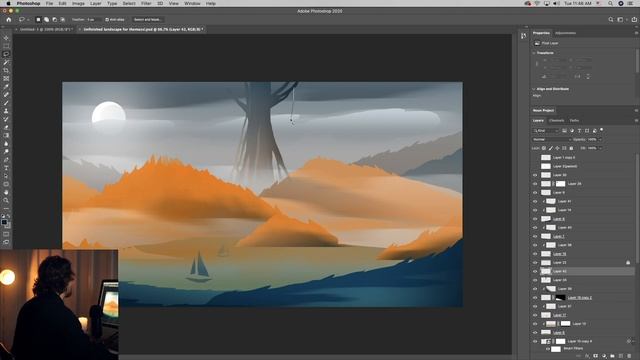Select the Move tool

tap(6, 38)
